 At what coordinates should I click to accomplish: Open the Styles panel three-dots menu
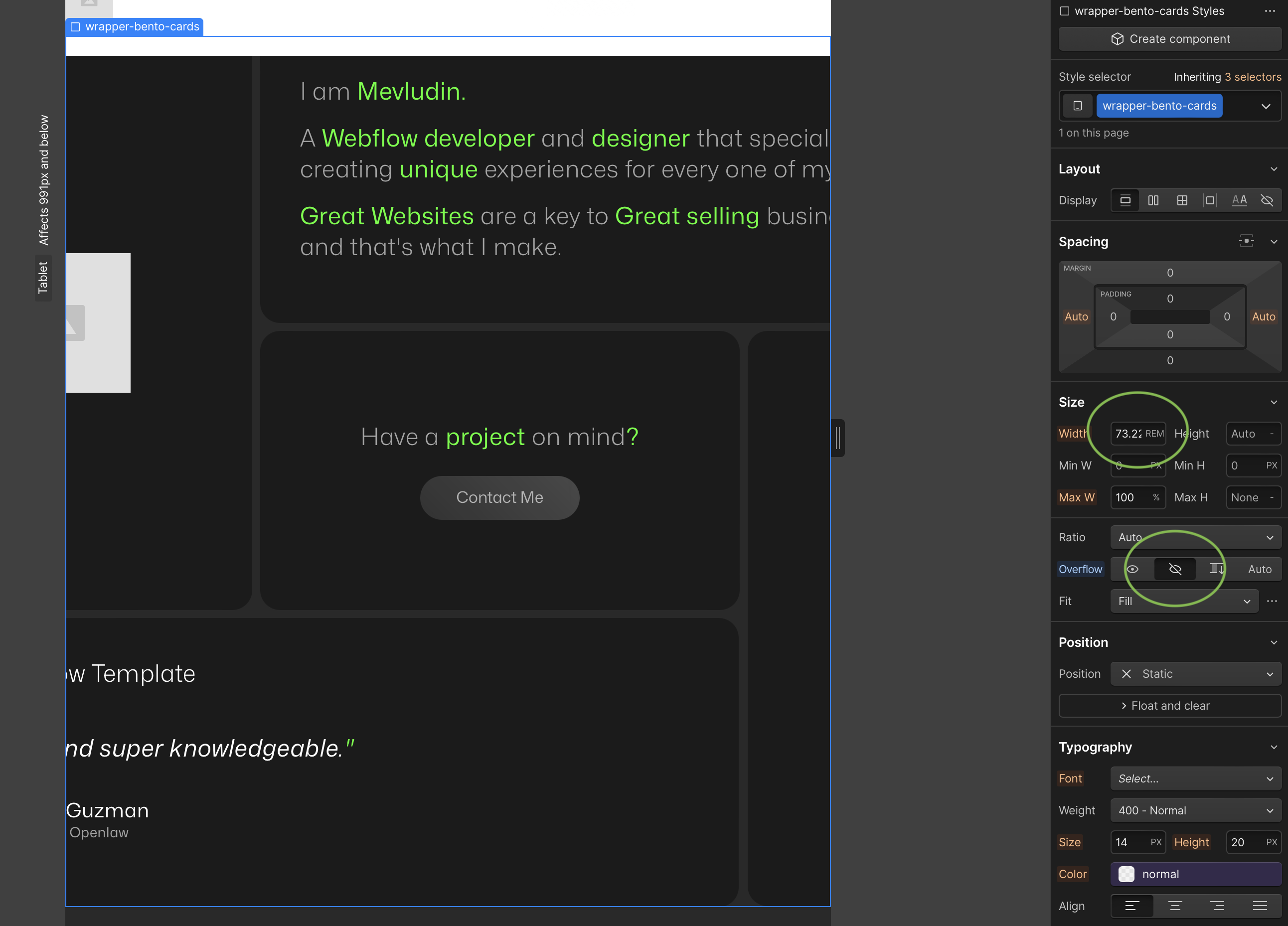pos(1270,11)
